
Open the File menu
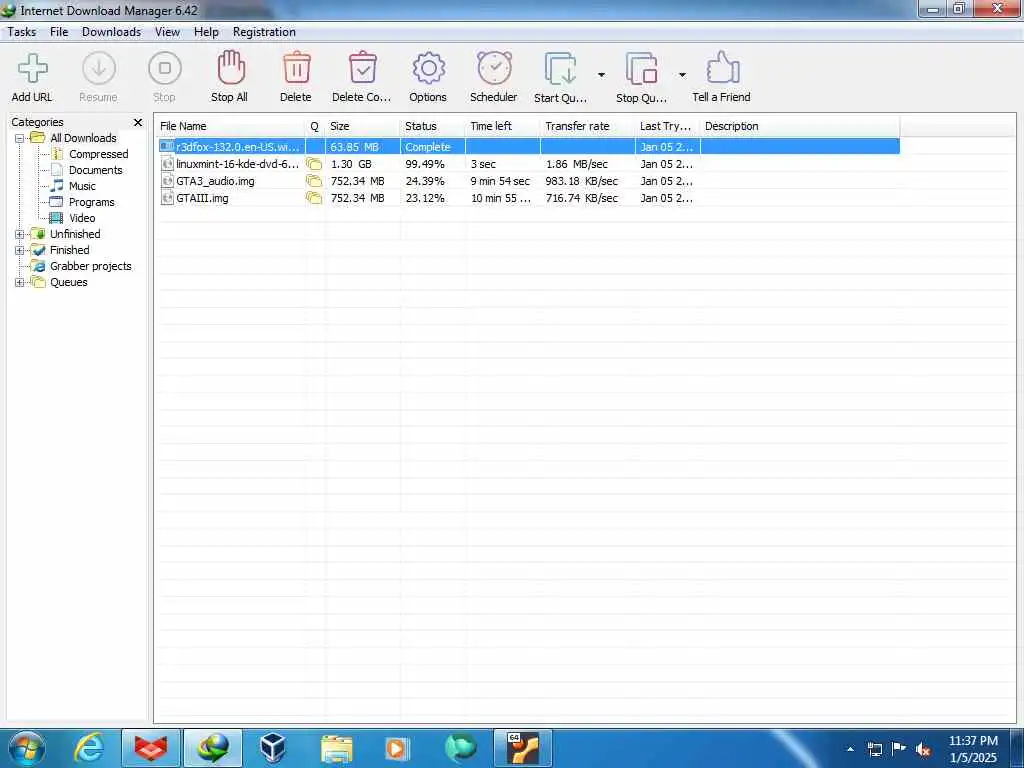(59, 32)
